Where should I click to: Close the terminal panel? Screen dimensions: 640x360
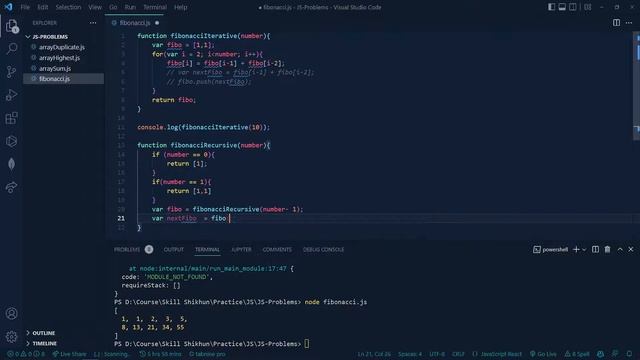pos(631,249)
